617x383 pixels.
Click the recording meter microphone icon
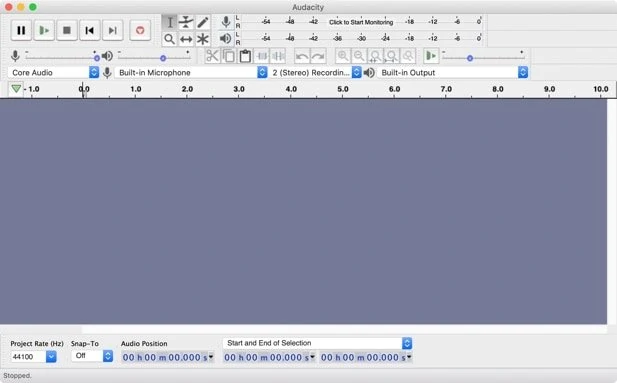[x=226, y=22]
